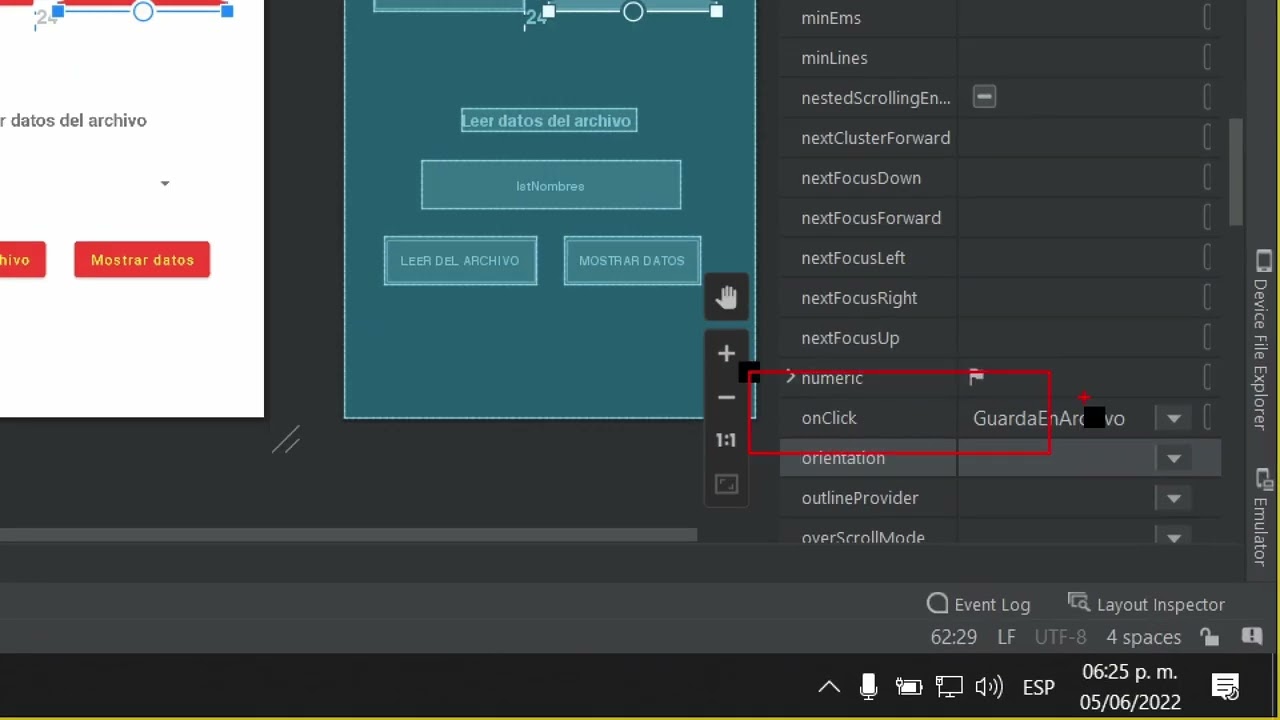Select the orientation attribute row
This screenshot has height=720, width=1280.
pyautogui.click(x=1000, y=458)
